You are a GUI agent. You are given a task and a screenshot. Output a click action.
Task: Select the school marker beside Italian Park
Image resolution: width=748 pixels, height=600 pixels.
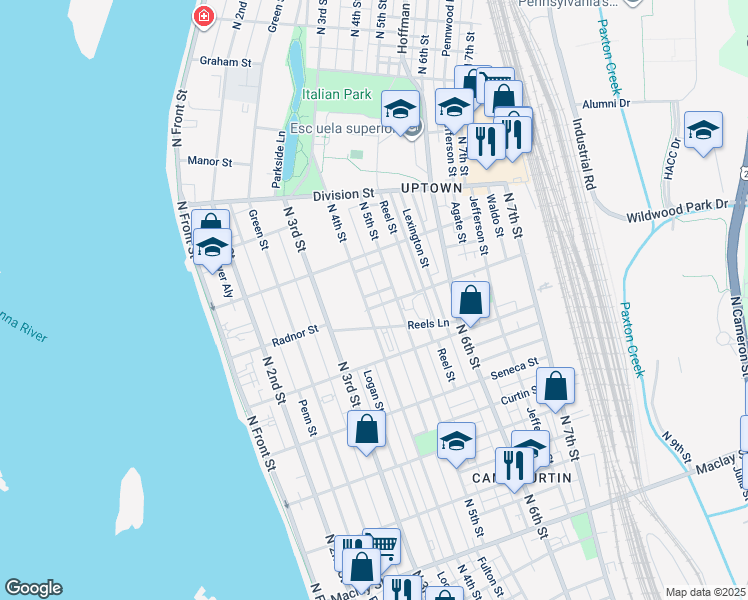click(401, 112)
